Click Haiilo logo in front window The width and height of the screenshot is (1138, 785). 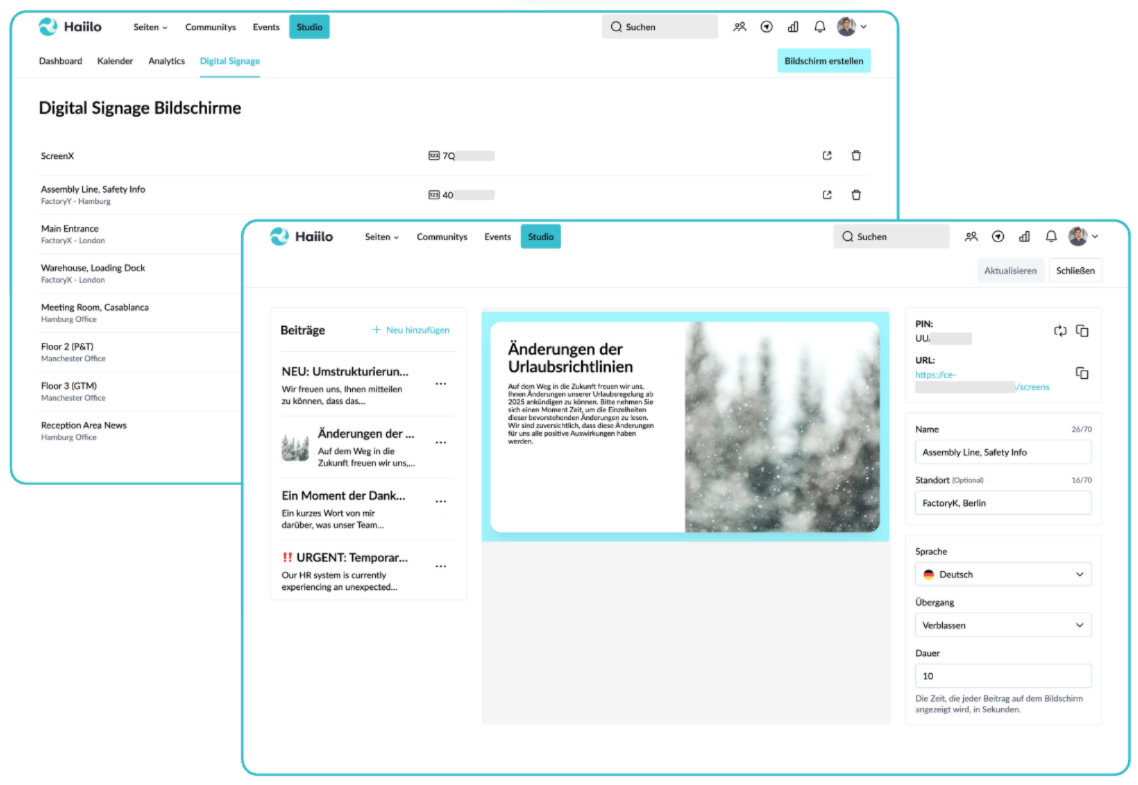[301, 237]
